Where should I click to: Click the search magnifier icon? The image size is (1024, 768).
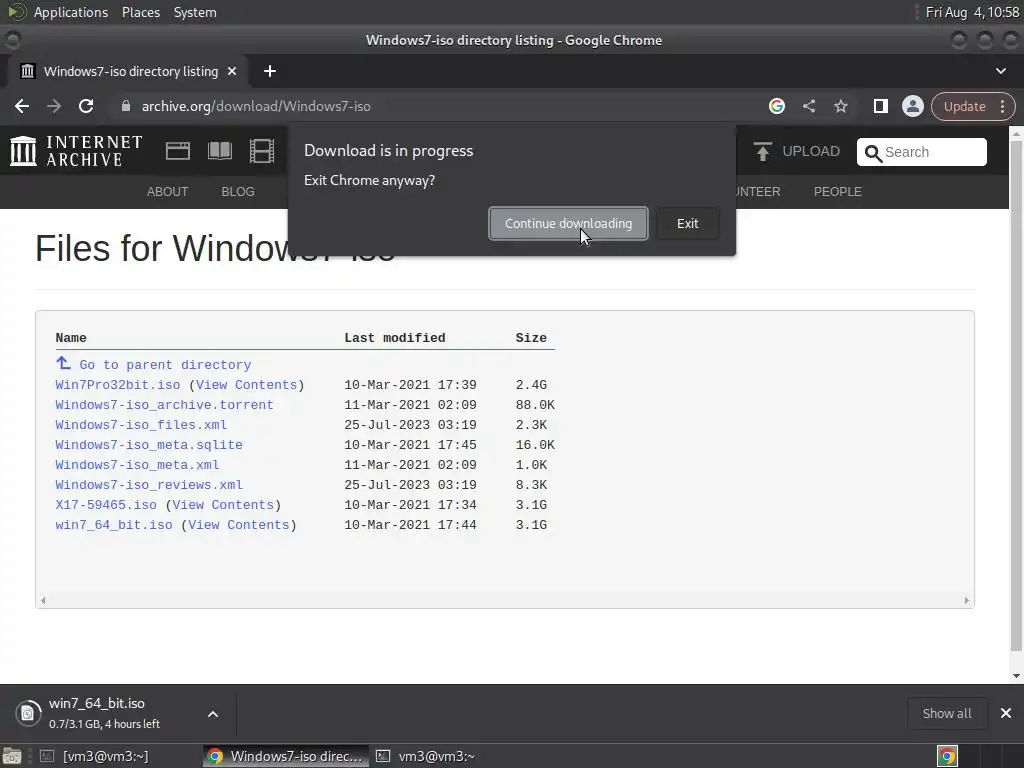[872, 153]
